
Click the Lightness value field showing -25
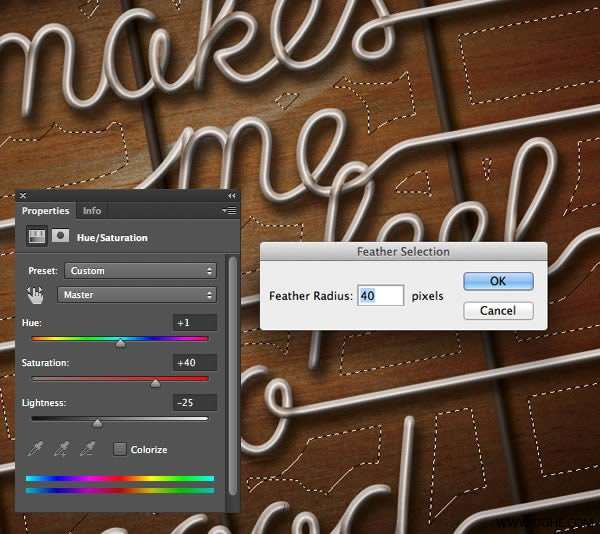[195, 402]
